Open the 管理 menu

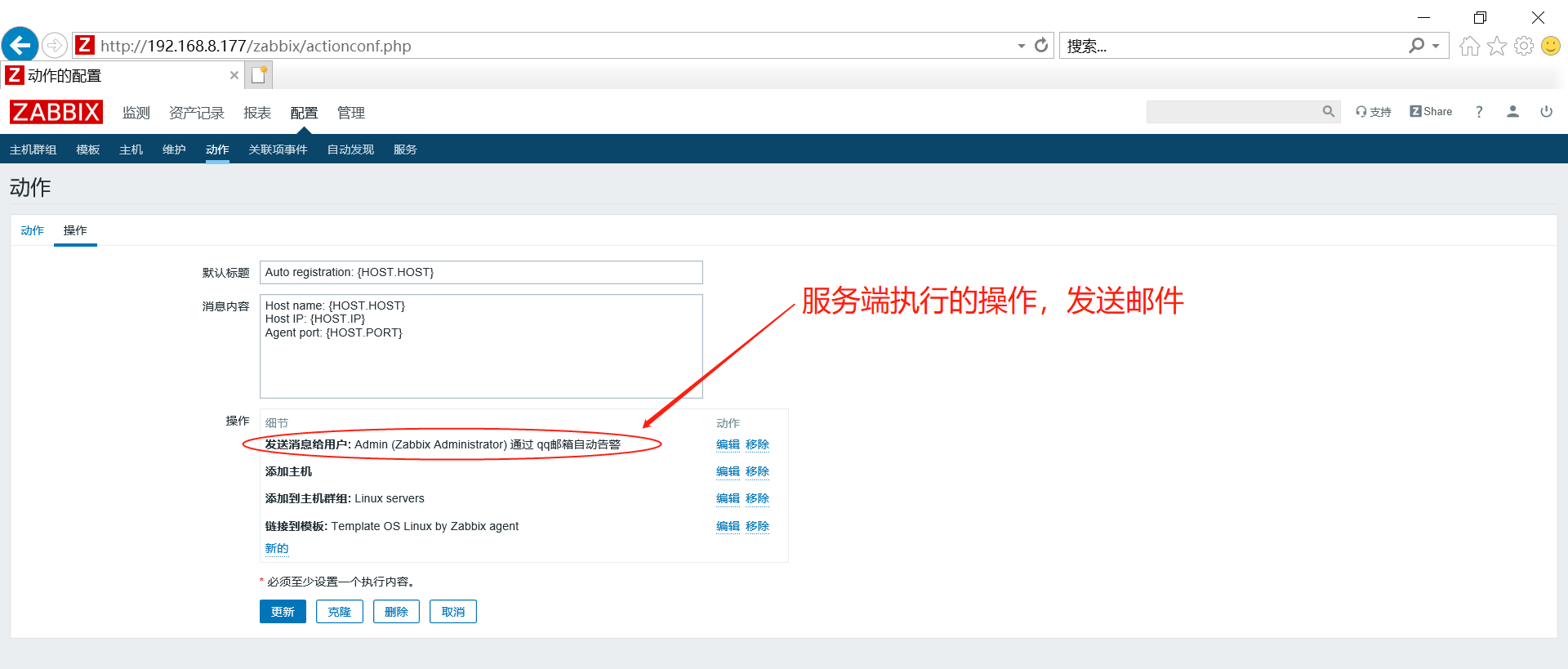[351, 113]
